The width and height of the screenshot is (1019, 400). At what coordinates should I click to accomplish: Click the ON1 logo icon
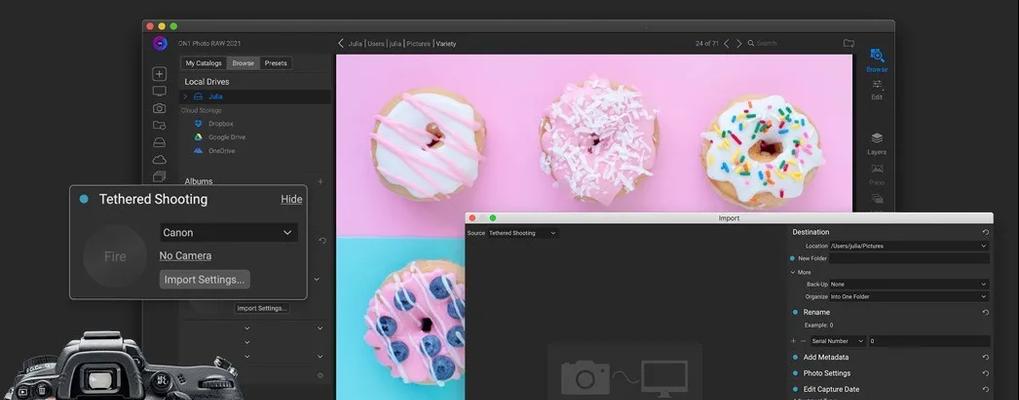[160, 44]
